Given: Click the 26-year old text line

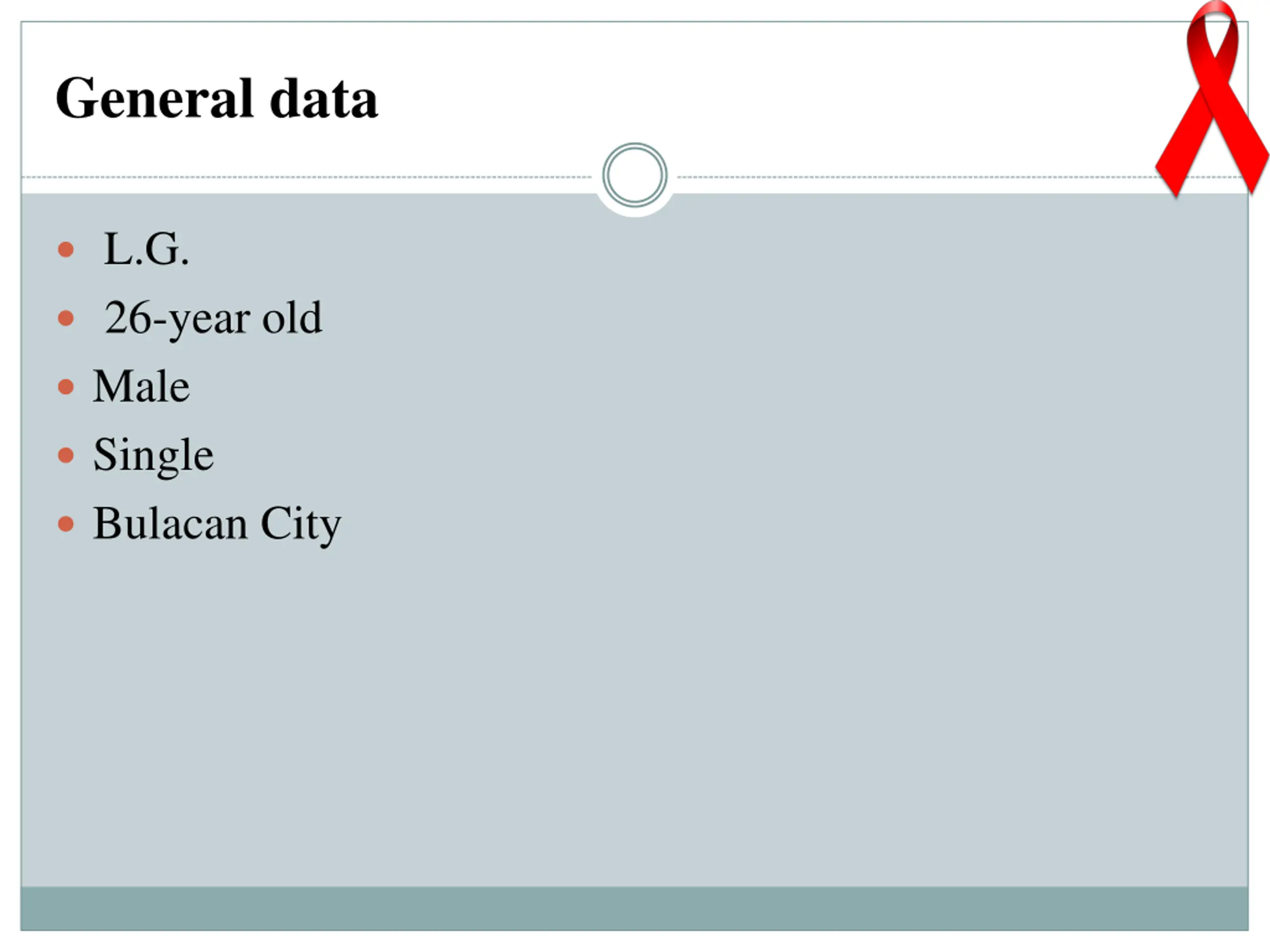Looking at the screenshot, I should [214, 319].
